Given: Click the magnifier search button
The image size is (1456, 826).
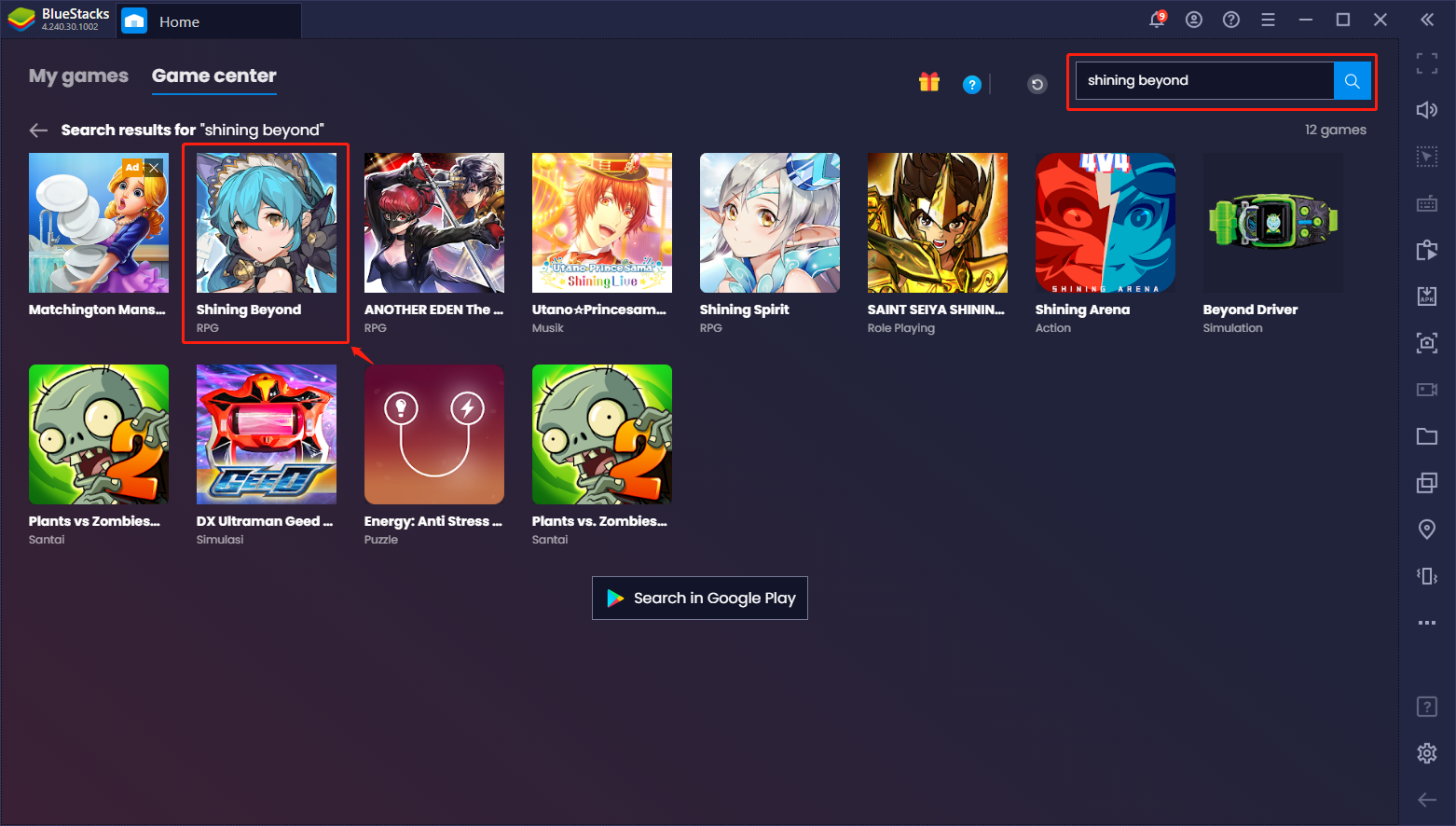Looking at the screenshot, I should 1353,81.
